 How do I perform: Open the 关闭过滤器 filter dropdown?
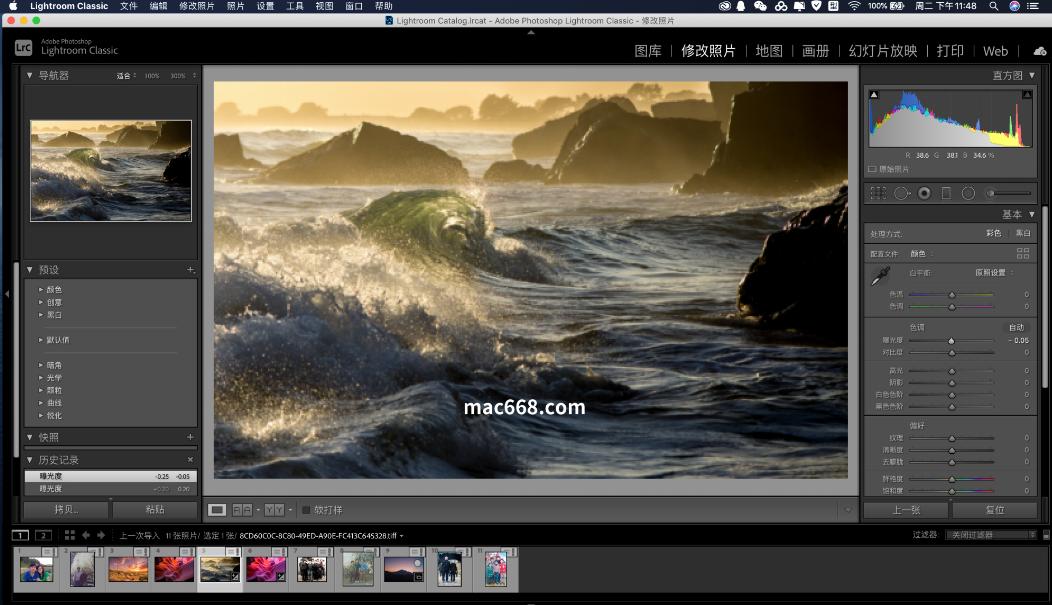click(990, 535)
